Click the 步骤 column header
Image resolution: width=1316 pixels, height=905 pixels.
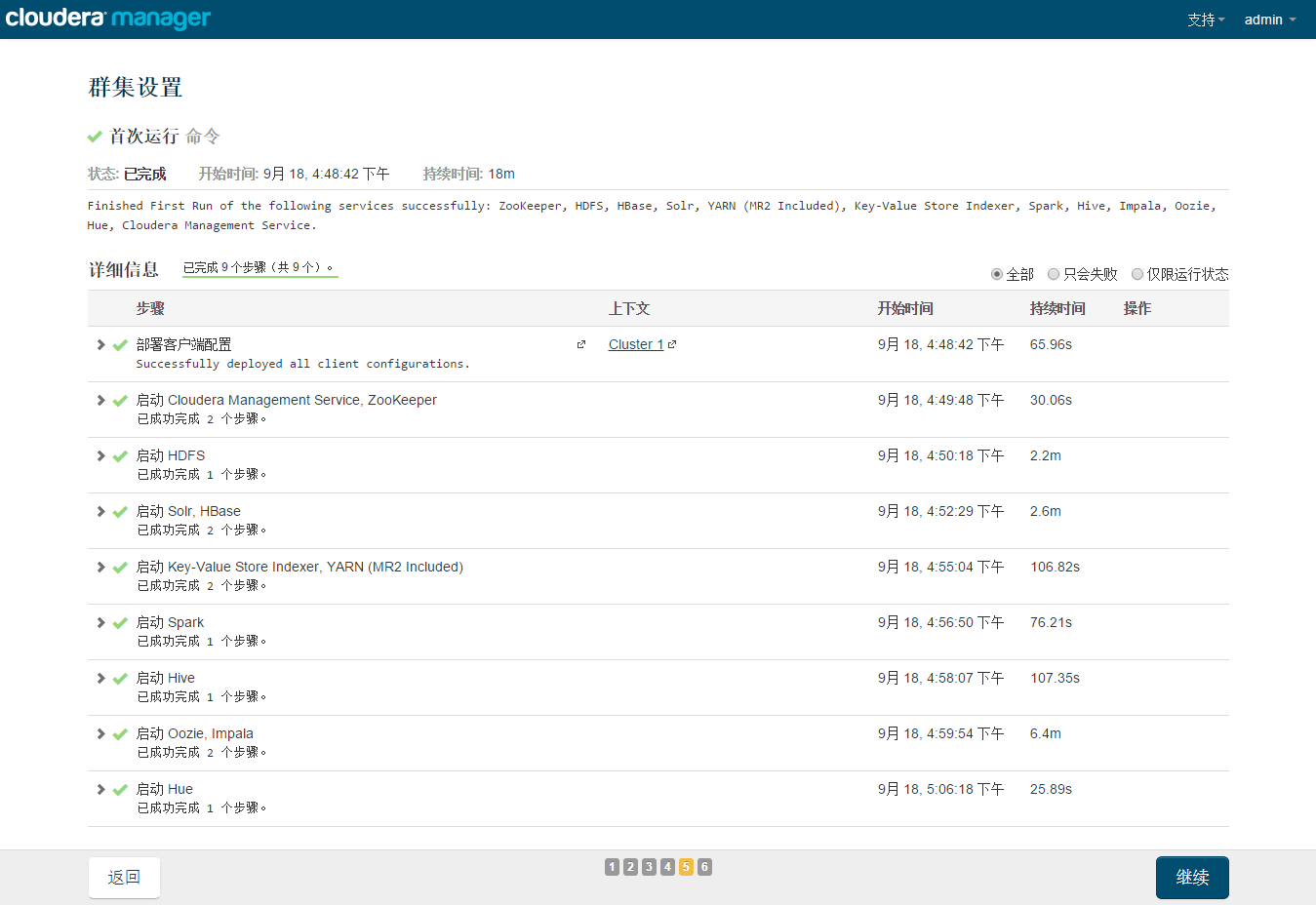pyautogui.click(x=150, y=308)
